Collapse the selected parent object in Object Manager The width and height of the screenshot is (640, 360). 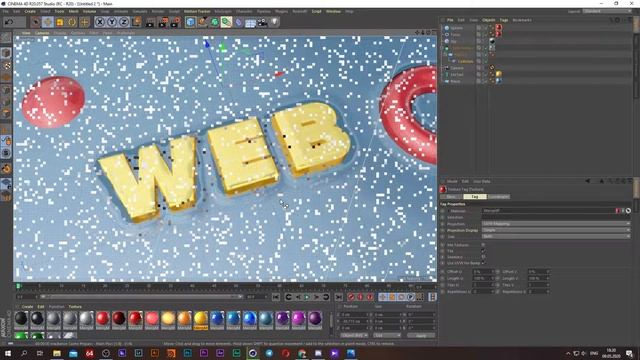[x=442, y=48]
